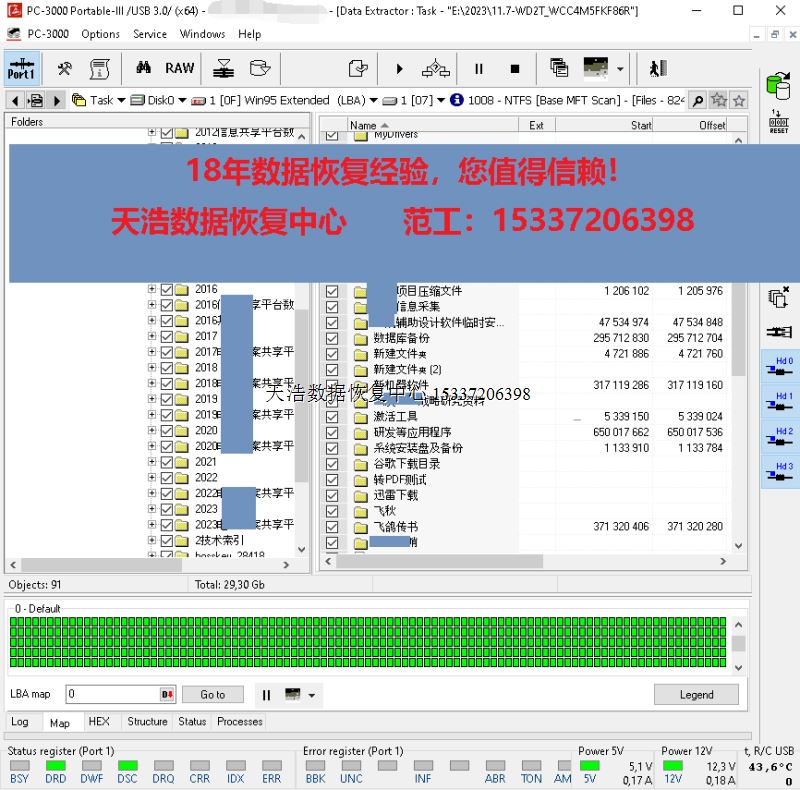Click the exit icon in main toolbar
Viewport: 800px width, 790px height.
click(656, 69)
